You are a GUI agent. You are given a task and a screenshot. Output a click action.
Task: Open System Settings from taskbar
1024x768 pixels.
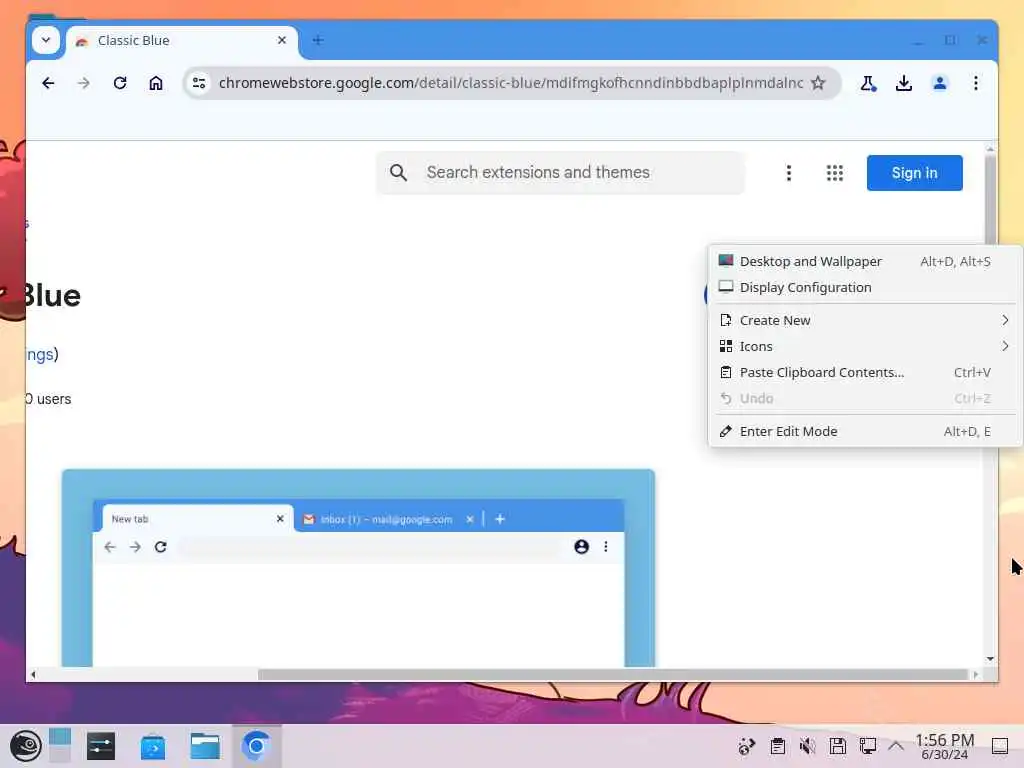tap(101, 746)
